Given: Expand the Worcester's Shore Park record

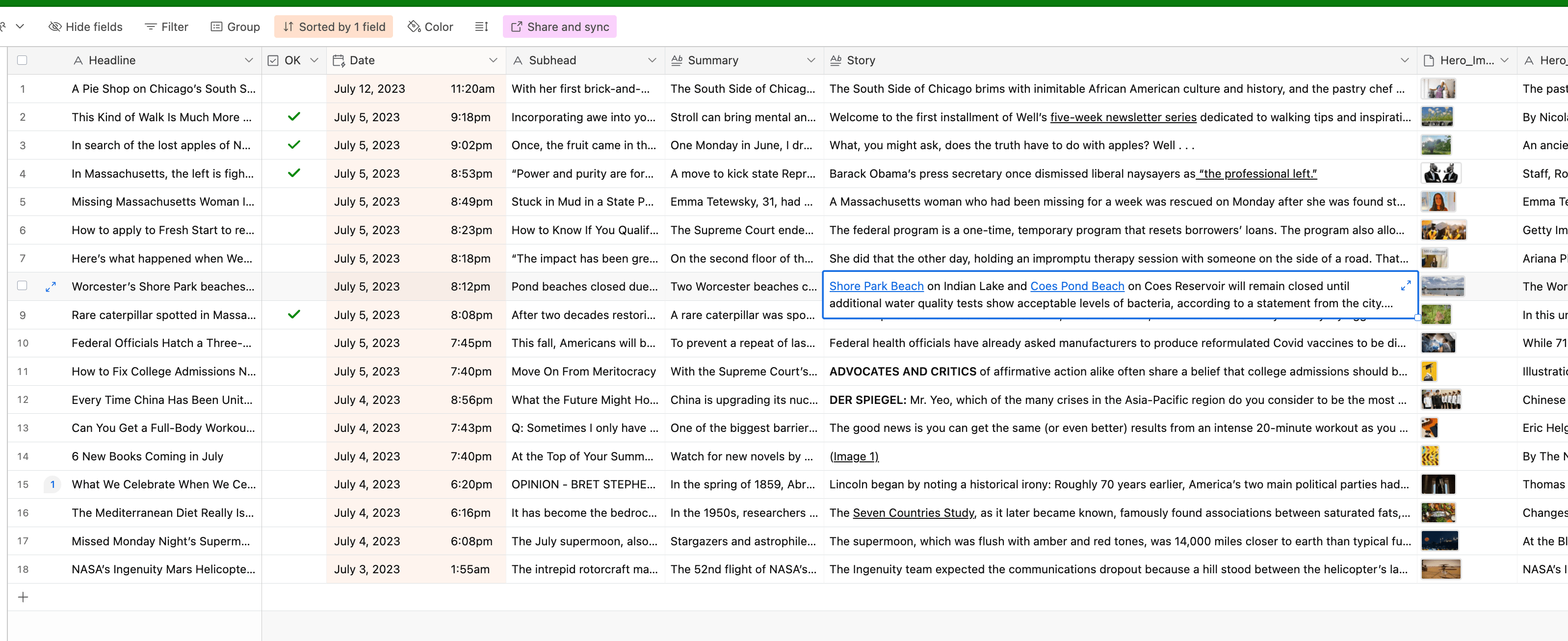Looking at the screenshot, I should click(x=51, y=286).
